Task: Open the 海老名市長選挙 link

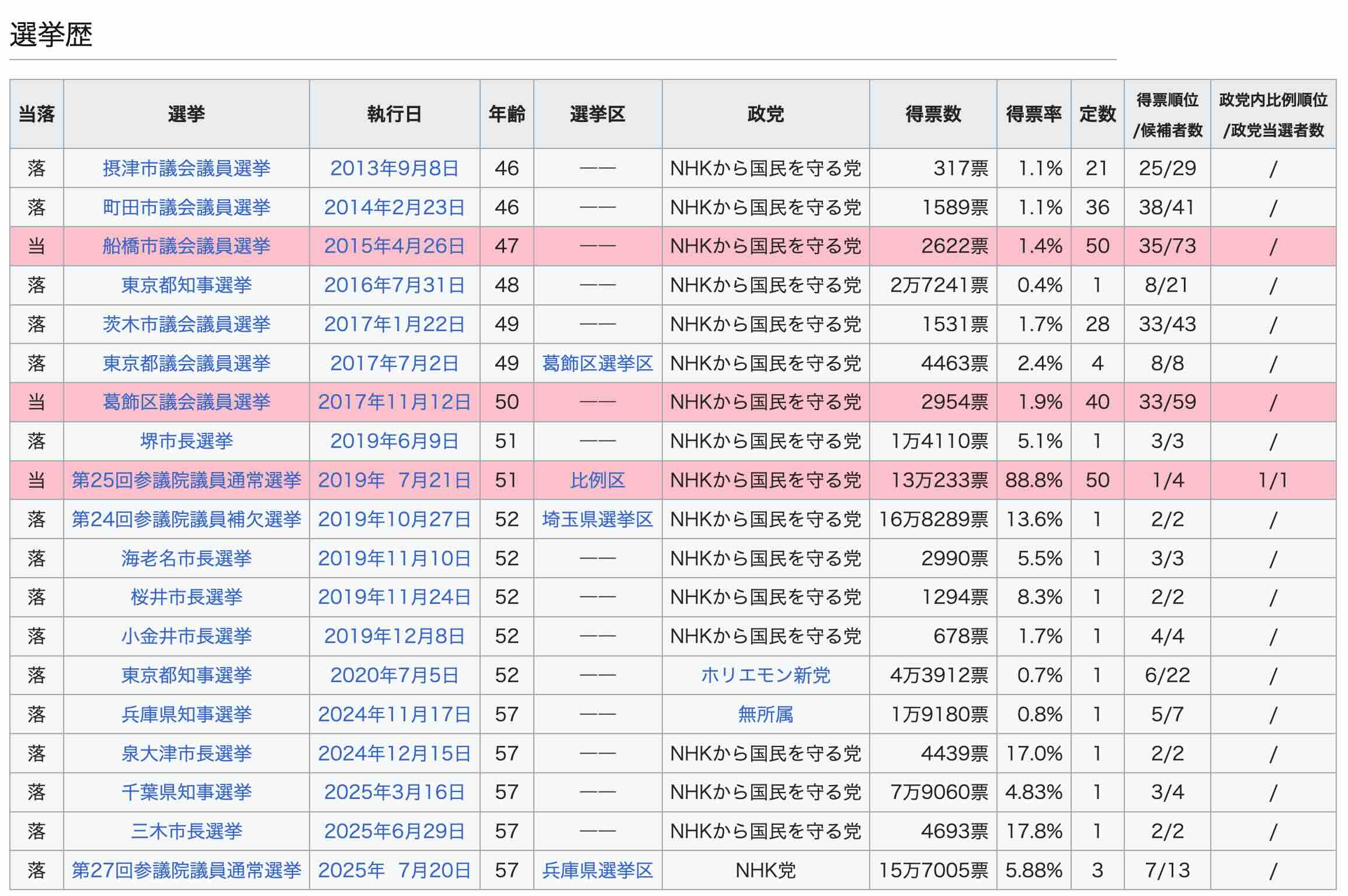Action: tap(186, 558)
